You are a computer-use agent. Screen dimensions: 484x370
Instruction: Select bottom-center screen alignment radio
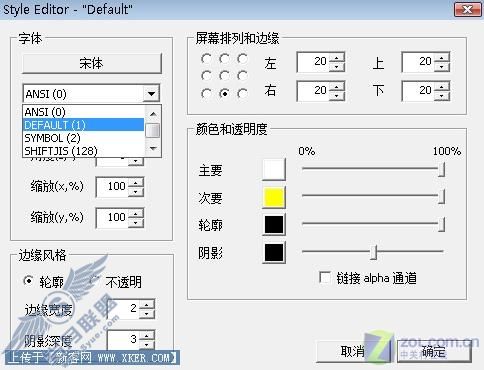224,94
